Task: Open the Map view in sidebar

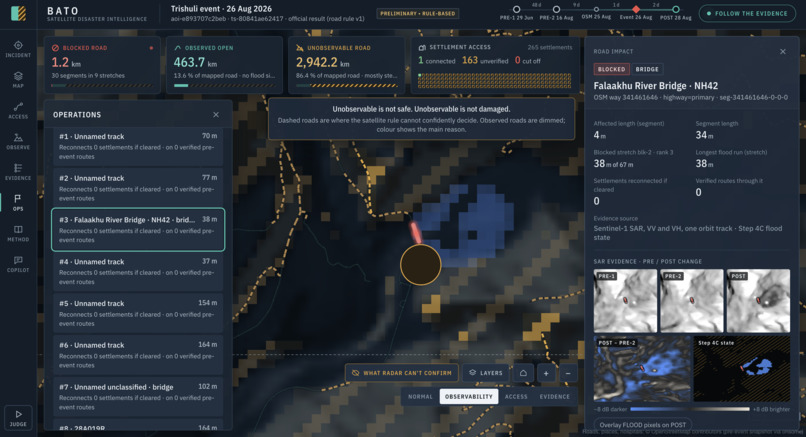Action: tap(18, 79)
